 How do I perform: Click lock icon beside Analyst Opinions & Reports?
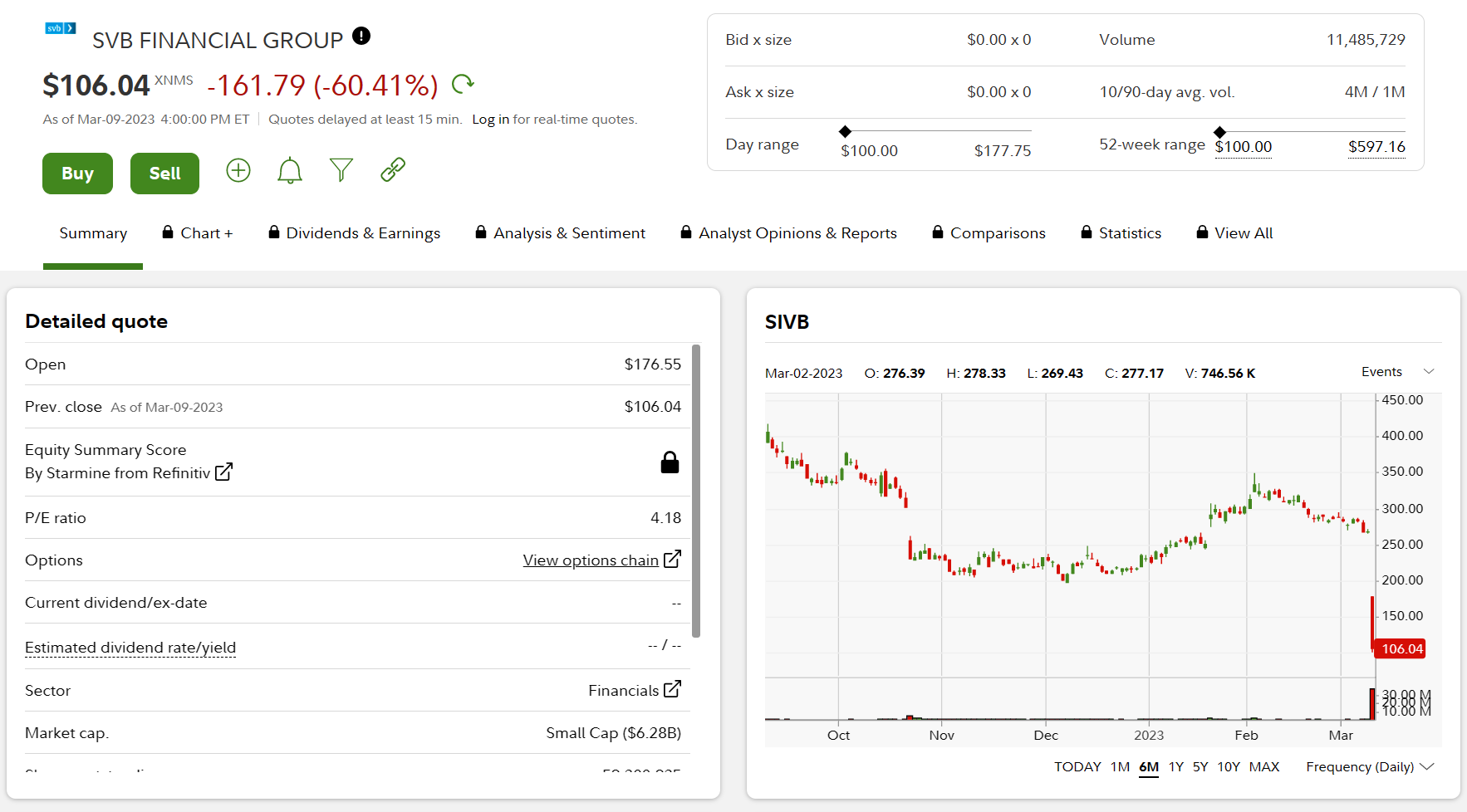click(686, 232)
